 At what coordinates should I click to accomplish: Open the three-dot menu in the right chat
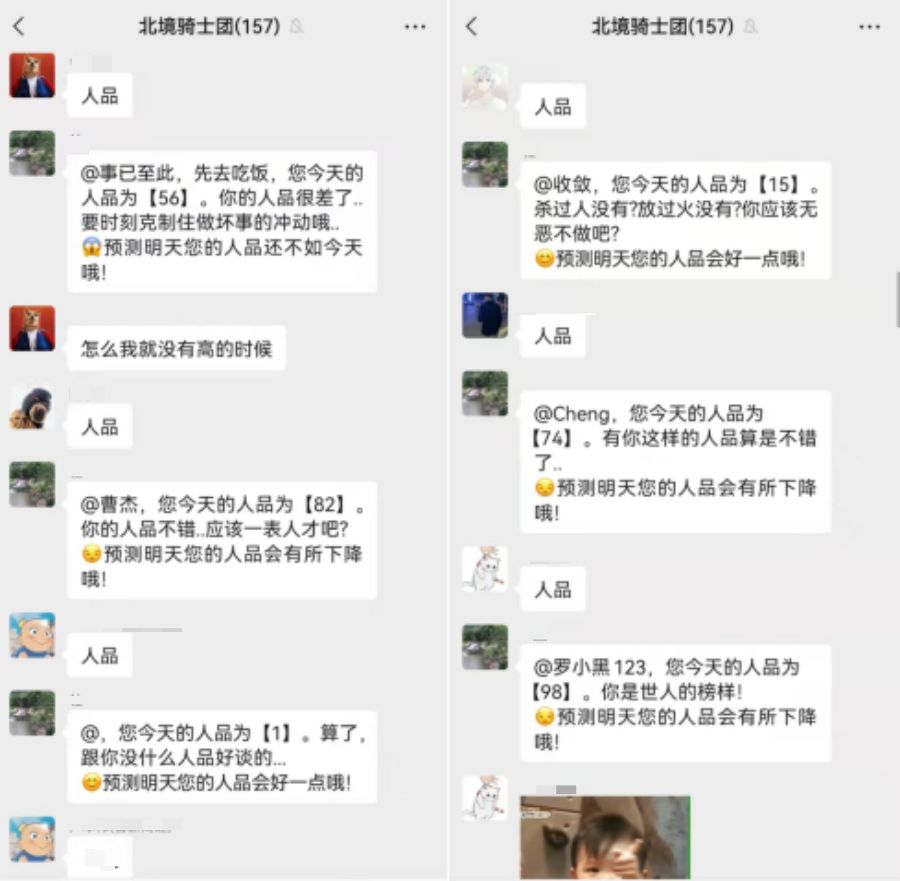click(869, 26)
